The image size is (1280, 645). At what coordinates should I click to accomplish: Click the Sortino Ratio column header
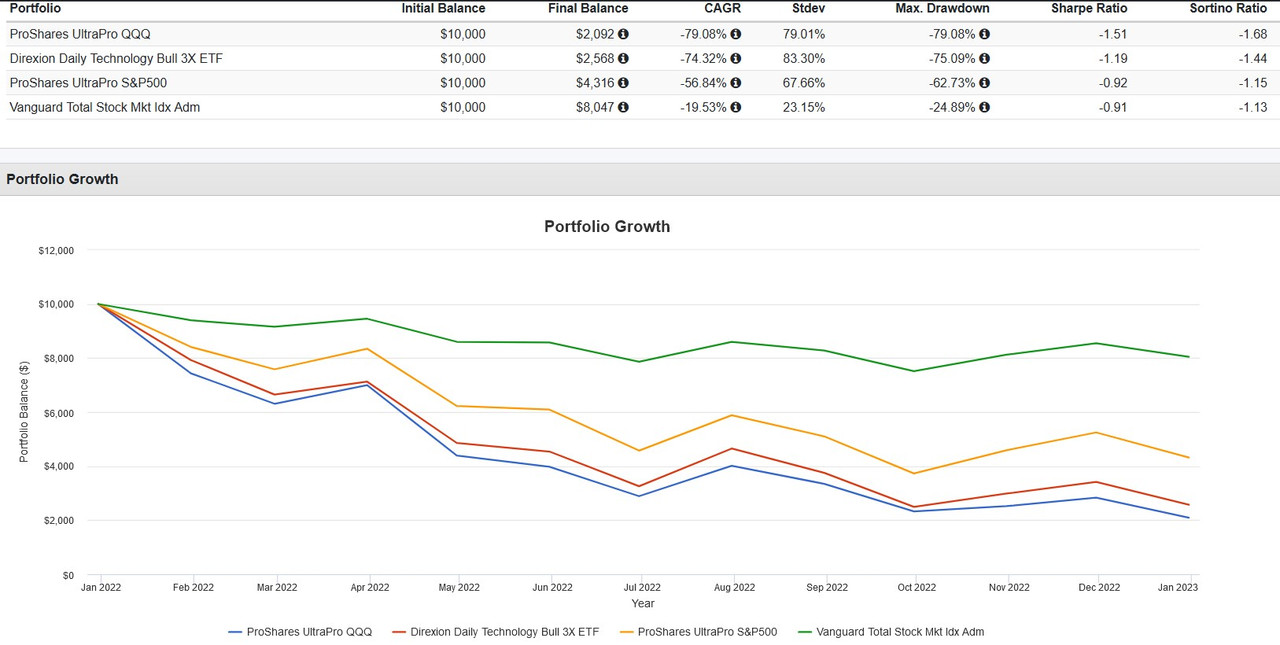tap(1228, 8)
